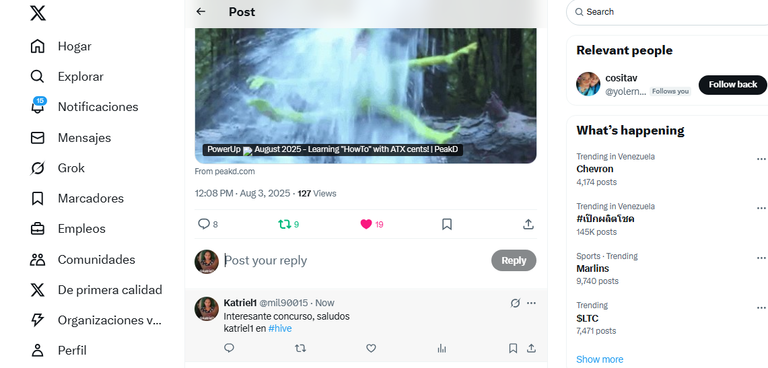
Task: Open the Grok icon on Katriel1's reply
Action: (x=515, y=303)
